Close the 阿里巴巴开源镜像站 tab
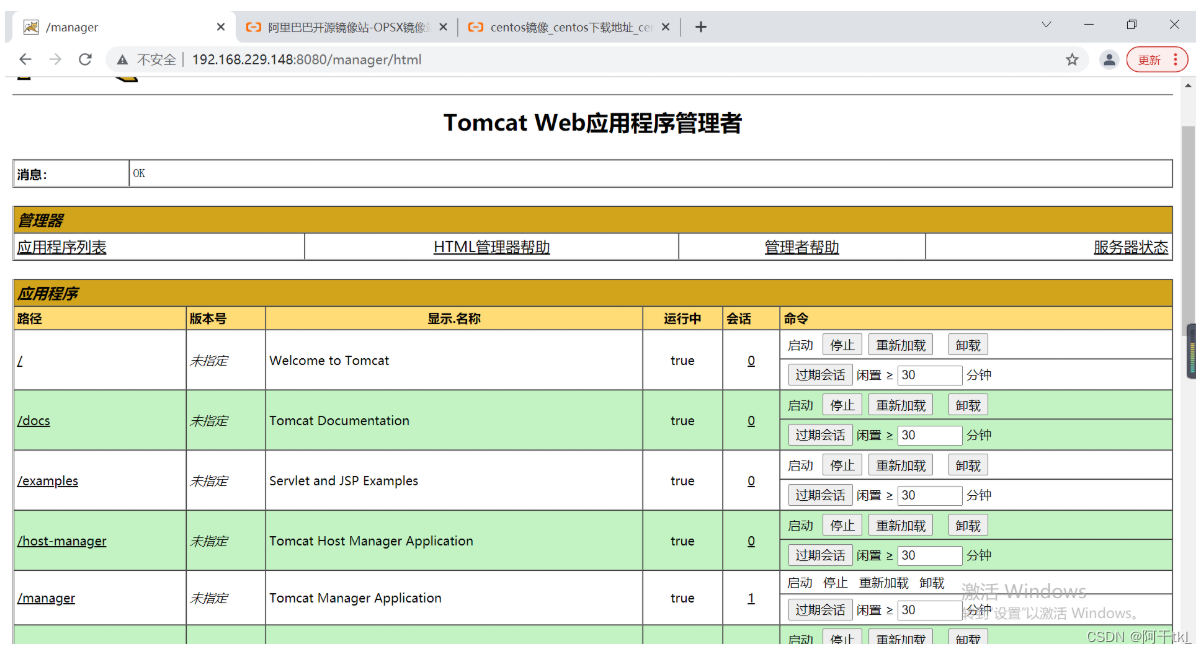Image resolution: width=1203 pixels, height=653 pixels. [442, 27]
